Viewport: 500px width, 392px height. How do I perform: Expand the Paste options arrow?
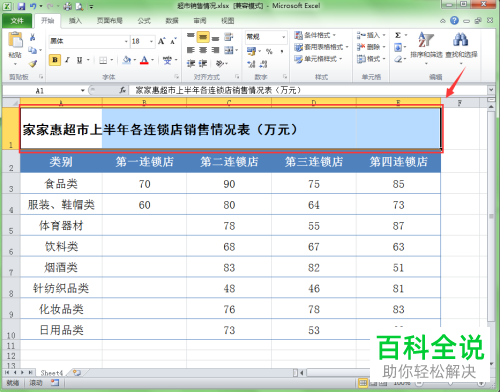pos(15,63)
